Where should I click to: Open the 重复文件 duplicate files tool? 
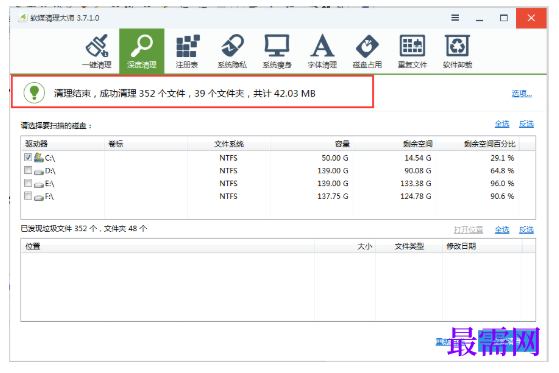pyautogui.click(x=412, y=51)
